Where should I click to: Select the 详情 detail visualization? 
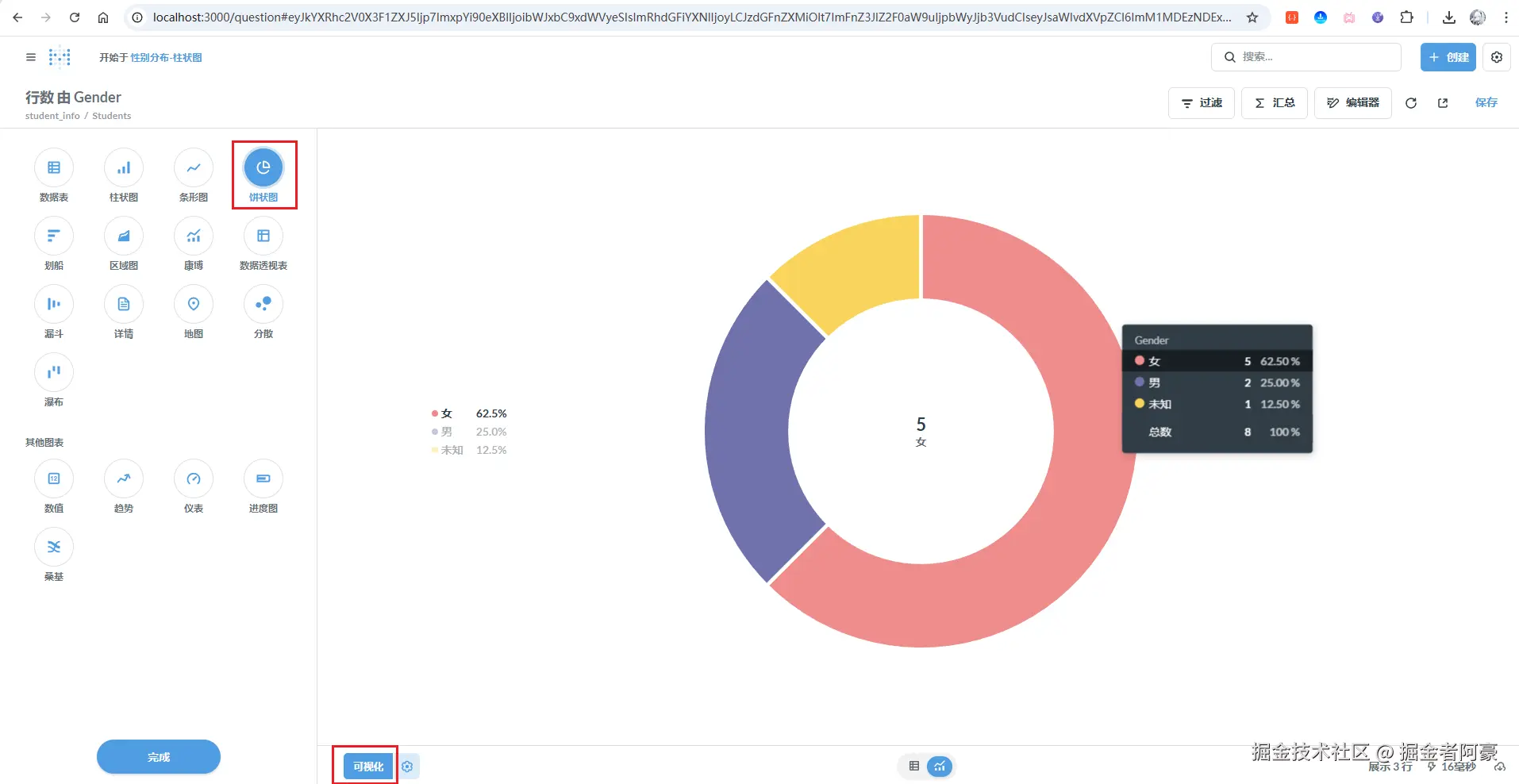[x=124, y=305]
